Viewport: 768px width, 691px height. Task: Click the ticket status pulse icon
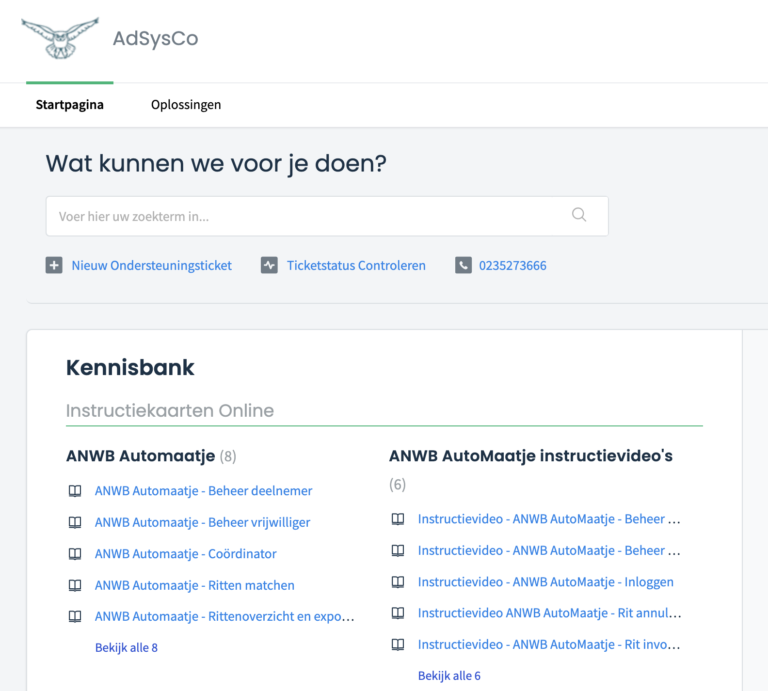pos(269,265)
